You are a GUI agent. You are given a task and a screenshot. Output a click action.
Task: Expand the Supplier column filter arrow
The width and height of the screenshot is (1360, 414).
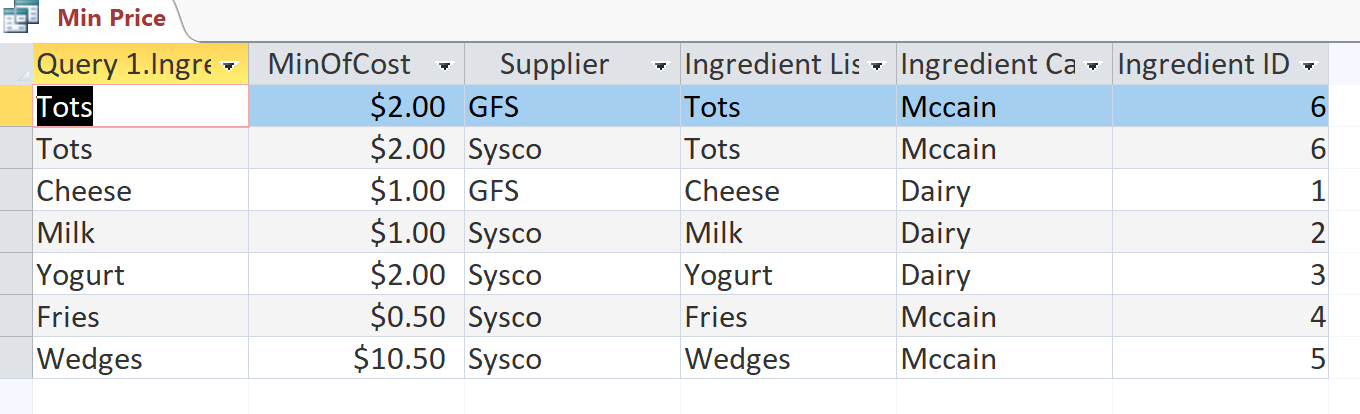(661, 66)
